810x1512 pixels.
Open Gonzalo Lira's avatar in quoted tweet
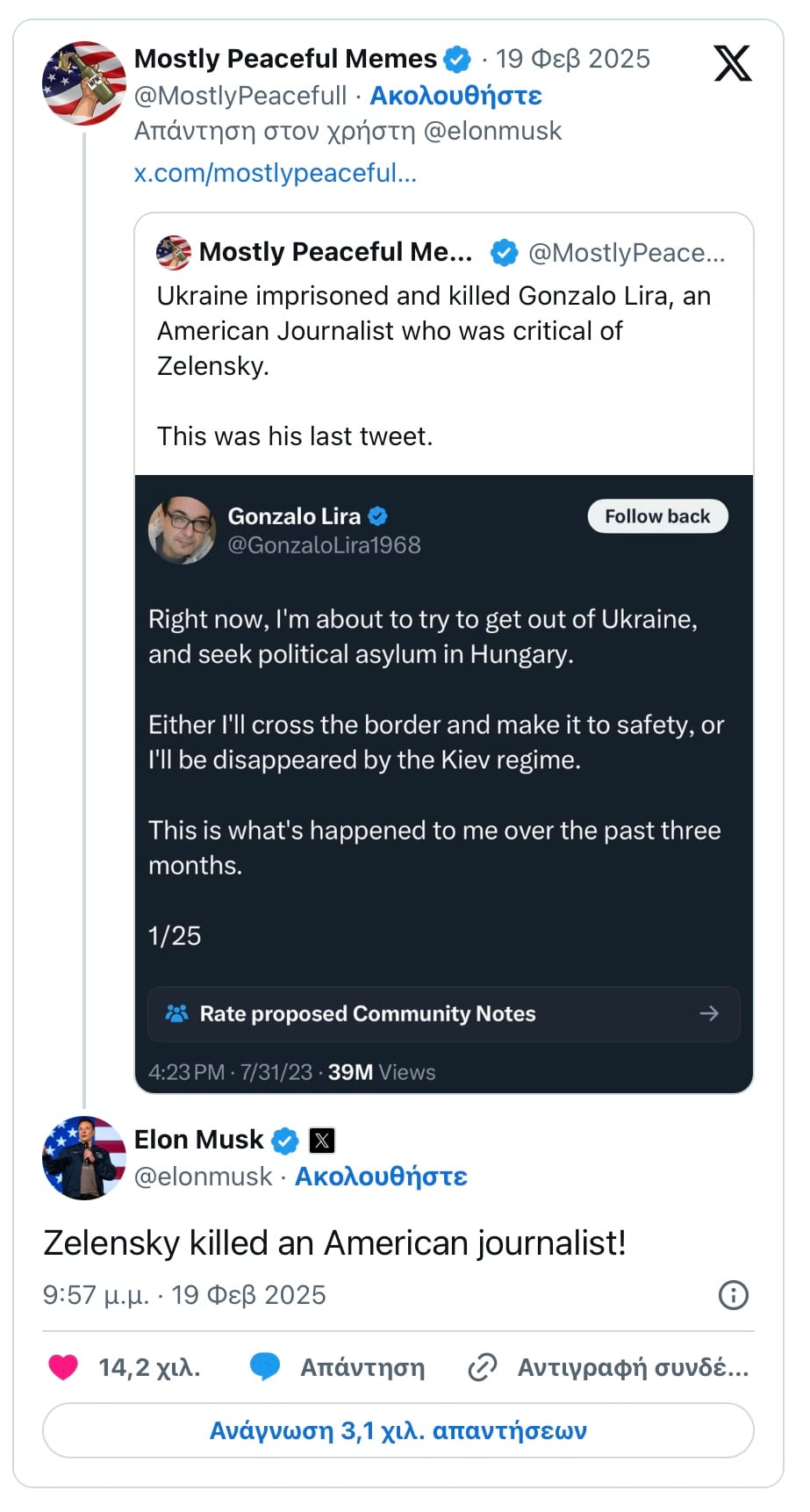point(182,530)
